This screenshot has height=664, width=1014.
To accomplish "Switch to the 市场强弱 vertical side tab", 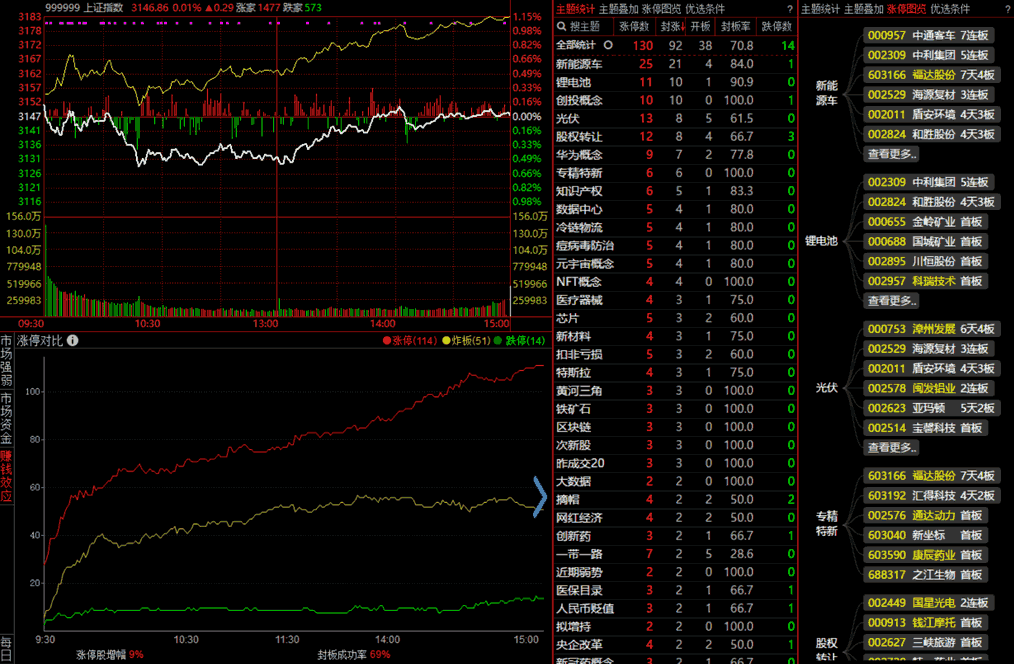I will tap(7, 360).
